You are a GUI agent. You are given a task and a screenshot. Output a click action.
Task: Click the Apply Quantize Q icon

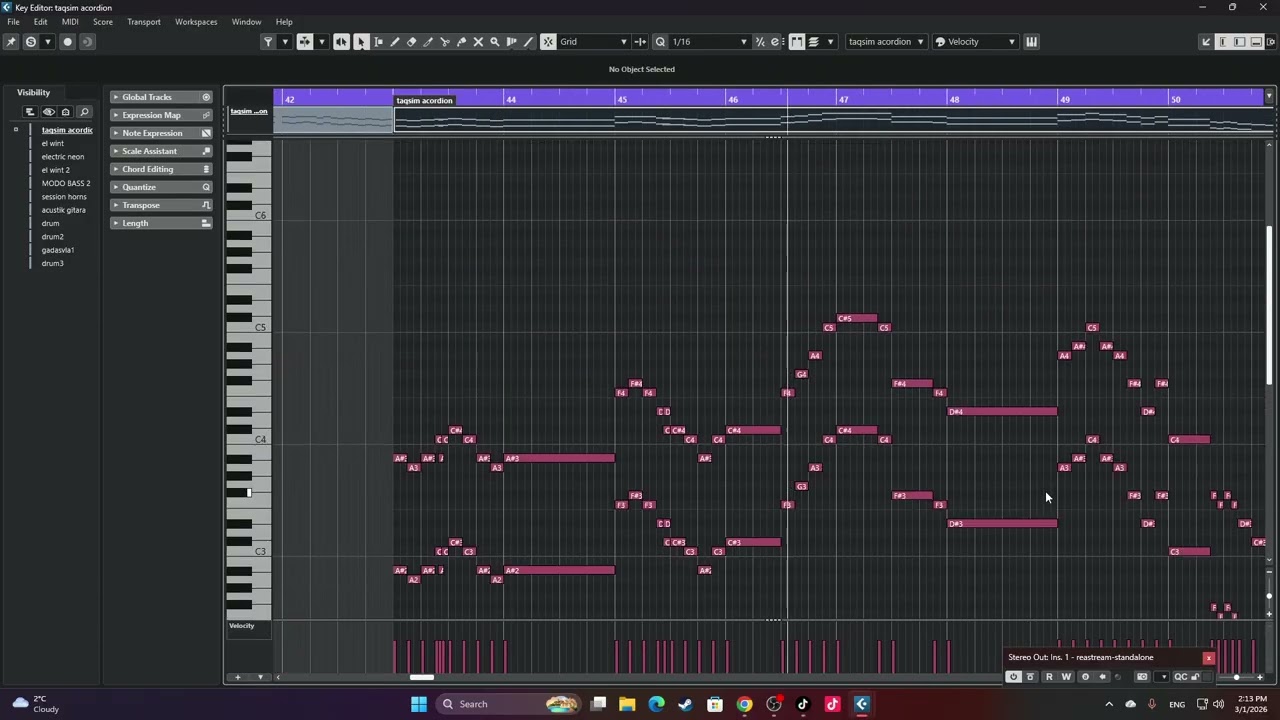tap(660, 42)
